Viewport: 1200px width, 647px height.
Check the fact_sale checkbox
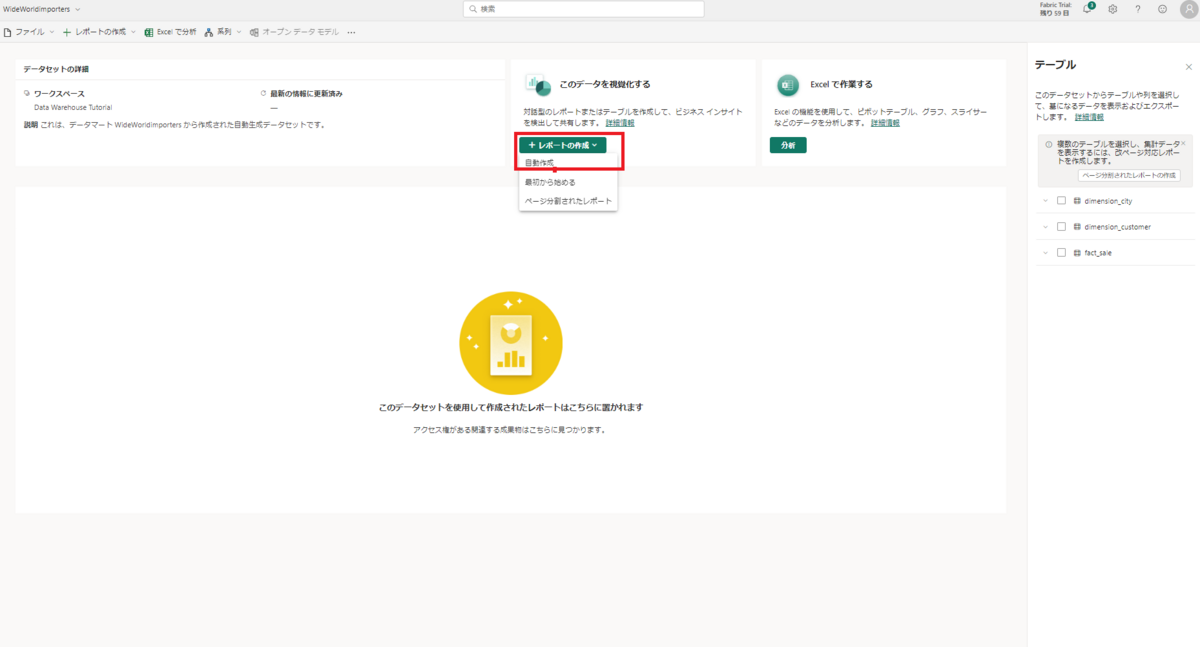(x=1061, y=252)
